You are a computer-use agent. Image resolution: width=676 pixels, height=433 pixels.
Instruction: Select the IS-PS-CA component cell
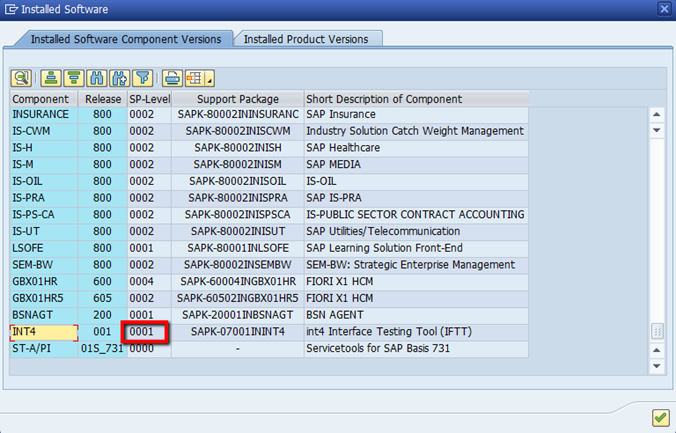[44, 215]
